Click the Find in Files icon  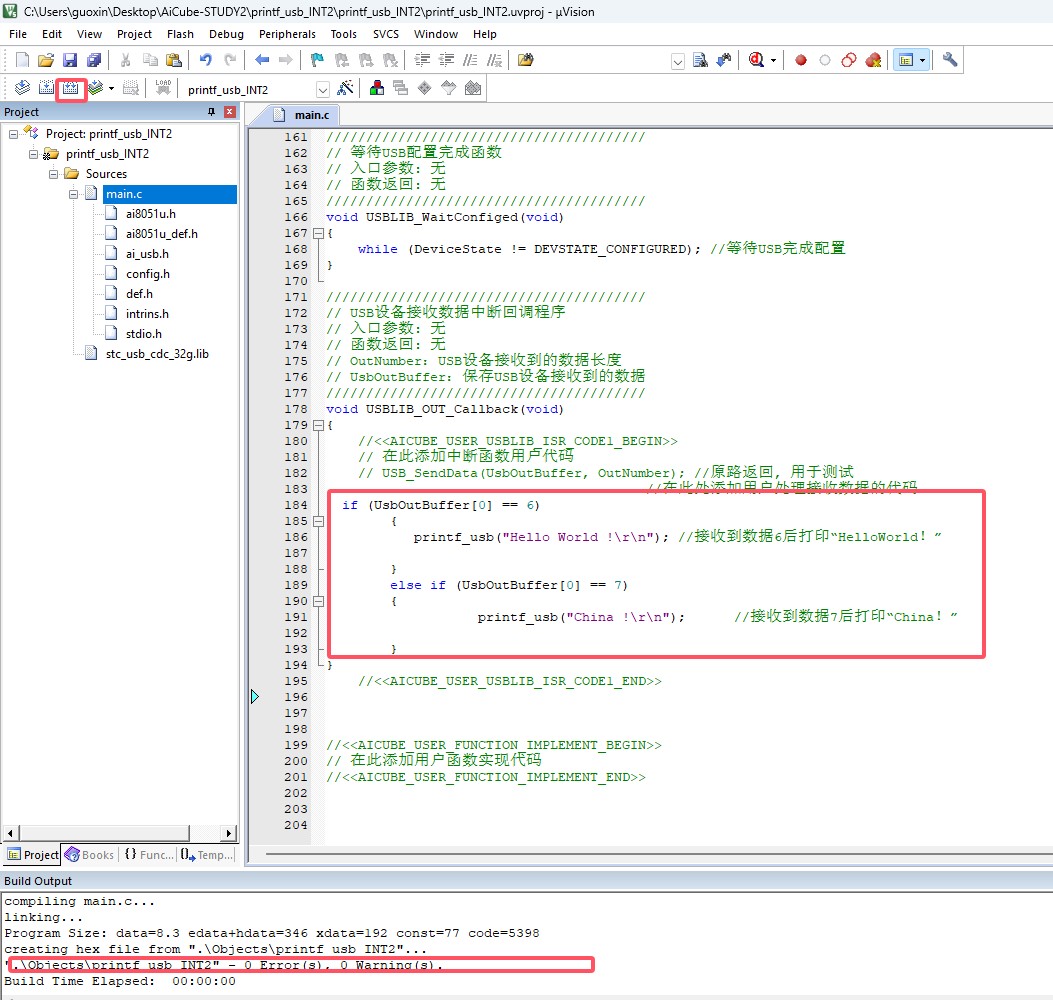[x=525, y=60]
